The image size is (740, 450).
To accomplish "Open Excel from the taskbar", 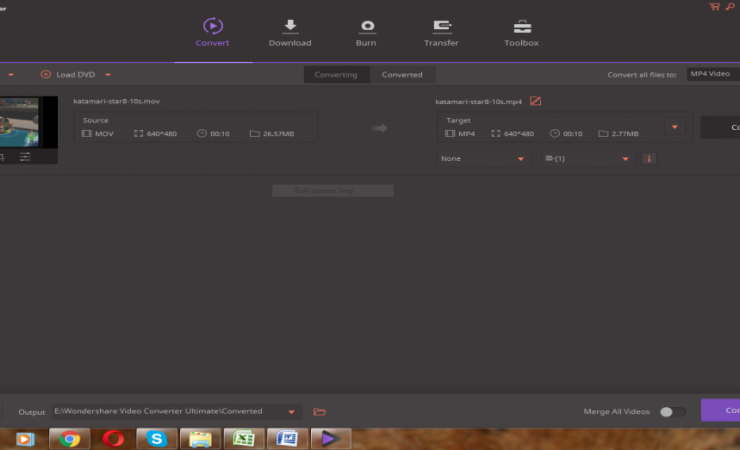I will point(244,439).
